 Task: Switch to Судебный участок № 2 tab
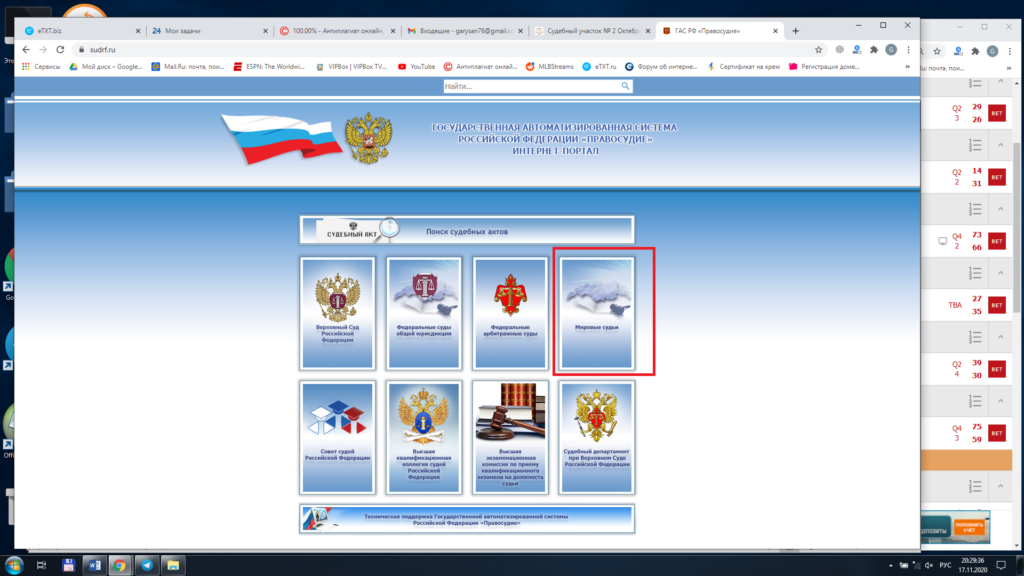[593, 31]
